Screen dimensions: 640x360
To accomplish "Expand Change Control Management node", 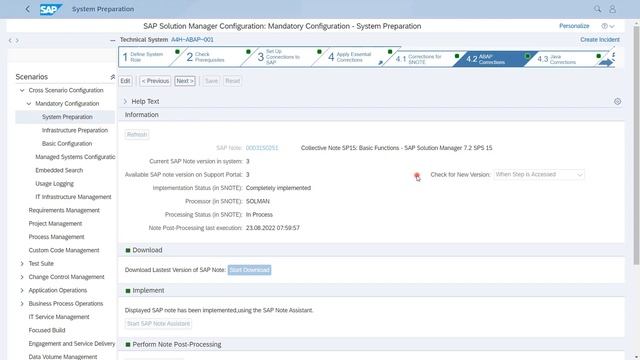I will click(22, 277).
